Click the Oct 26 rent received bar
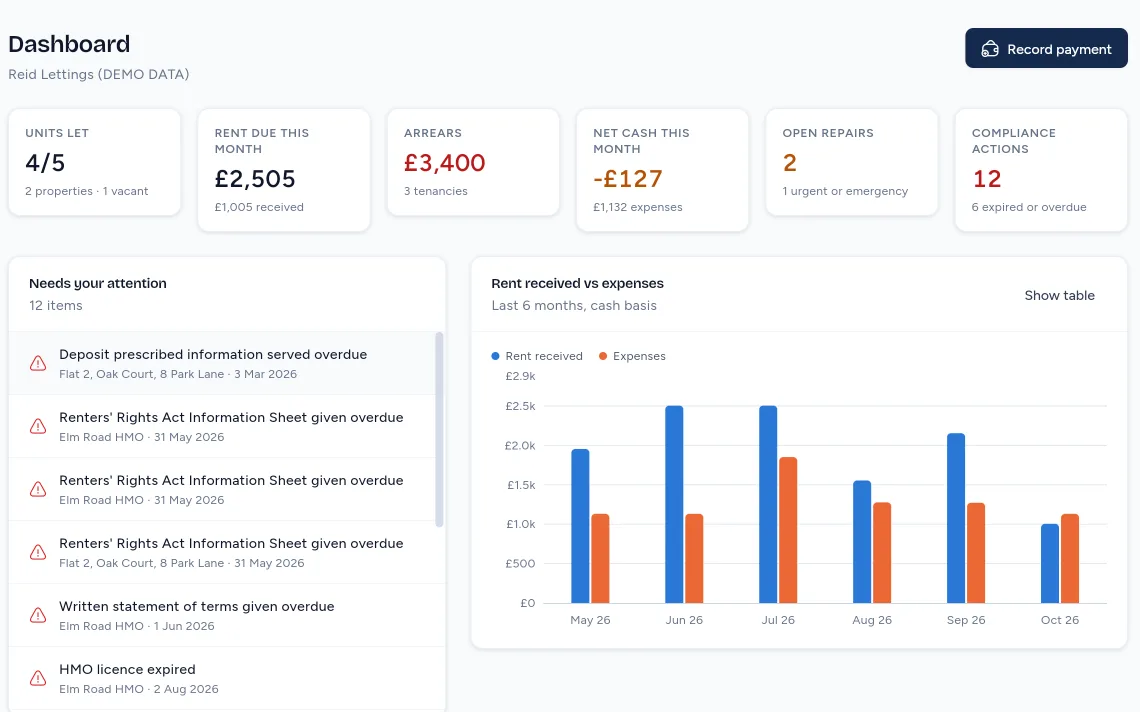Screen dimensions: 1140x712 pyautogui.click(x=1050, y=564)
